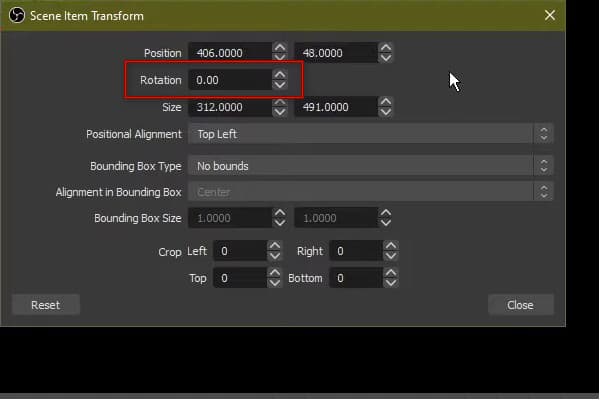Decrease Position Y value with down arrow
Viewport: 600px width, 400px height.
click(x=386, y=57)
